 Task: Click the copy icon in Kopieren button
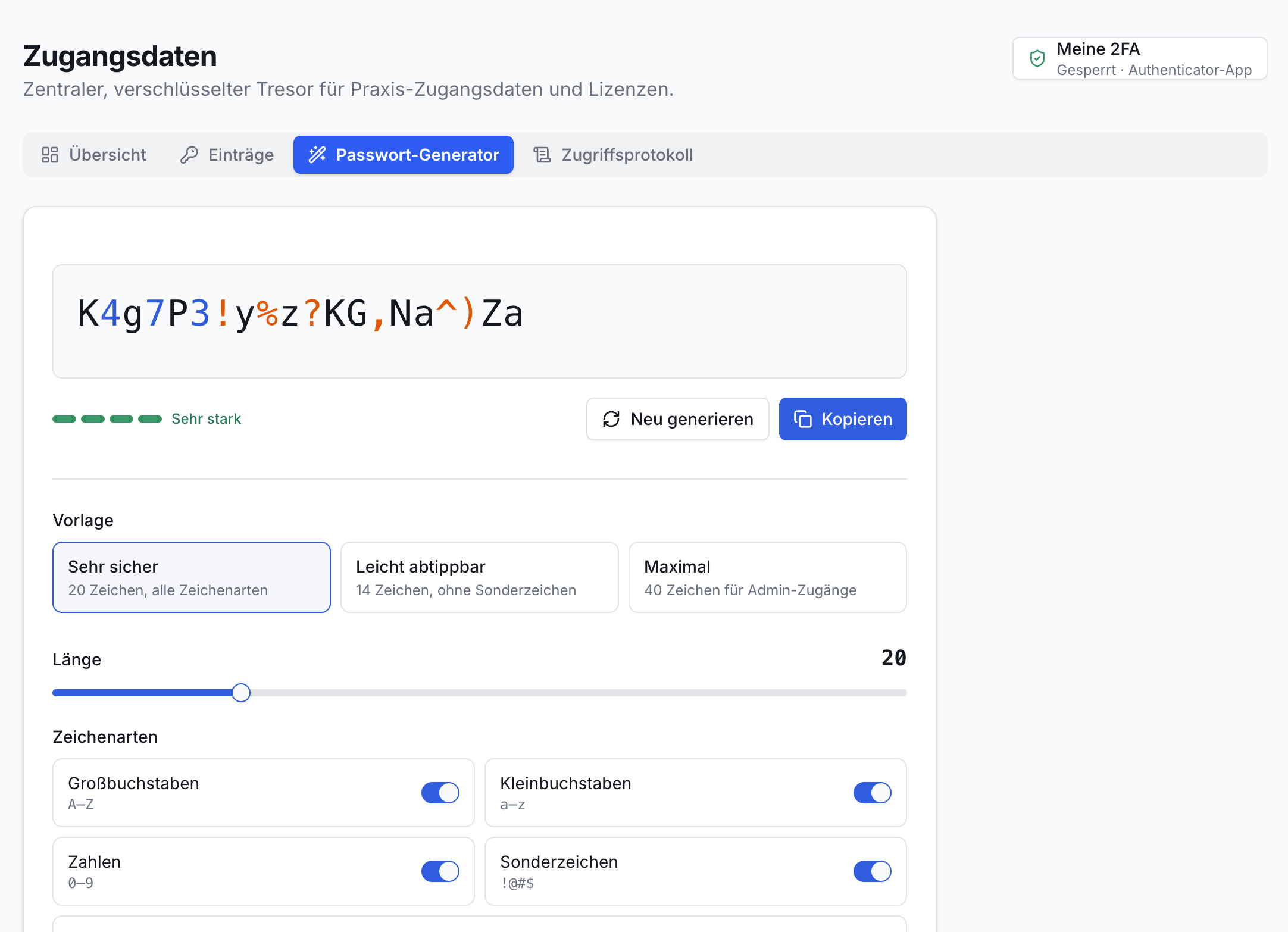click(x=803, y=419)
